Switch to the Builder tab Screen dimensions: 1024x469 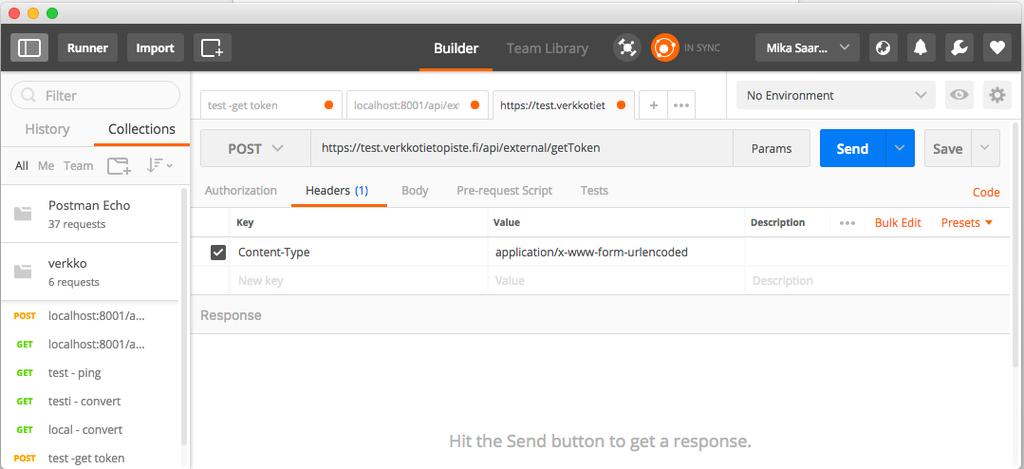pos(456,48)
